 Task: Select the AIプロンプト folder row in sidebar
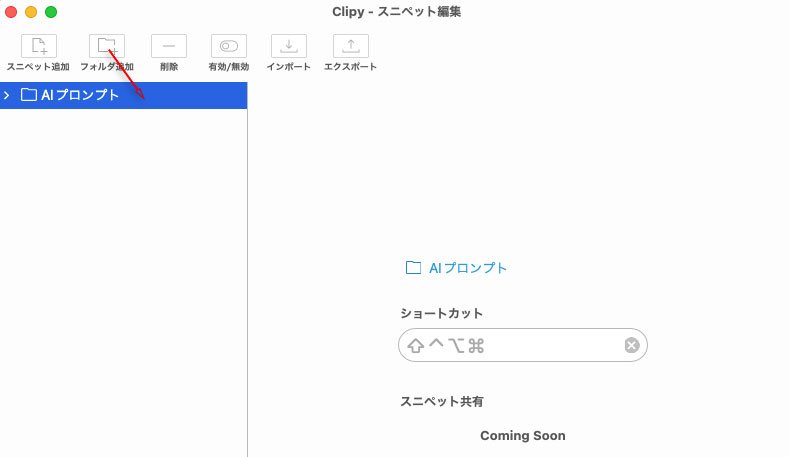(123, 95)
